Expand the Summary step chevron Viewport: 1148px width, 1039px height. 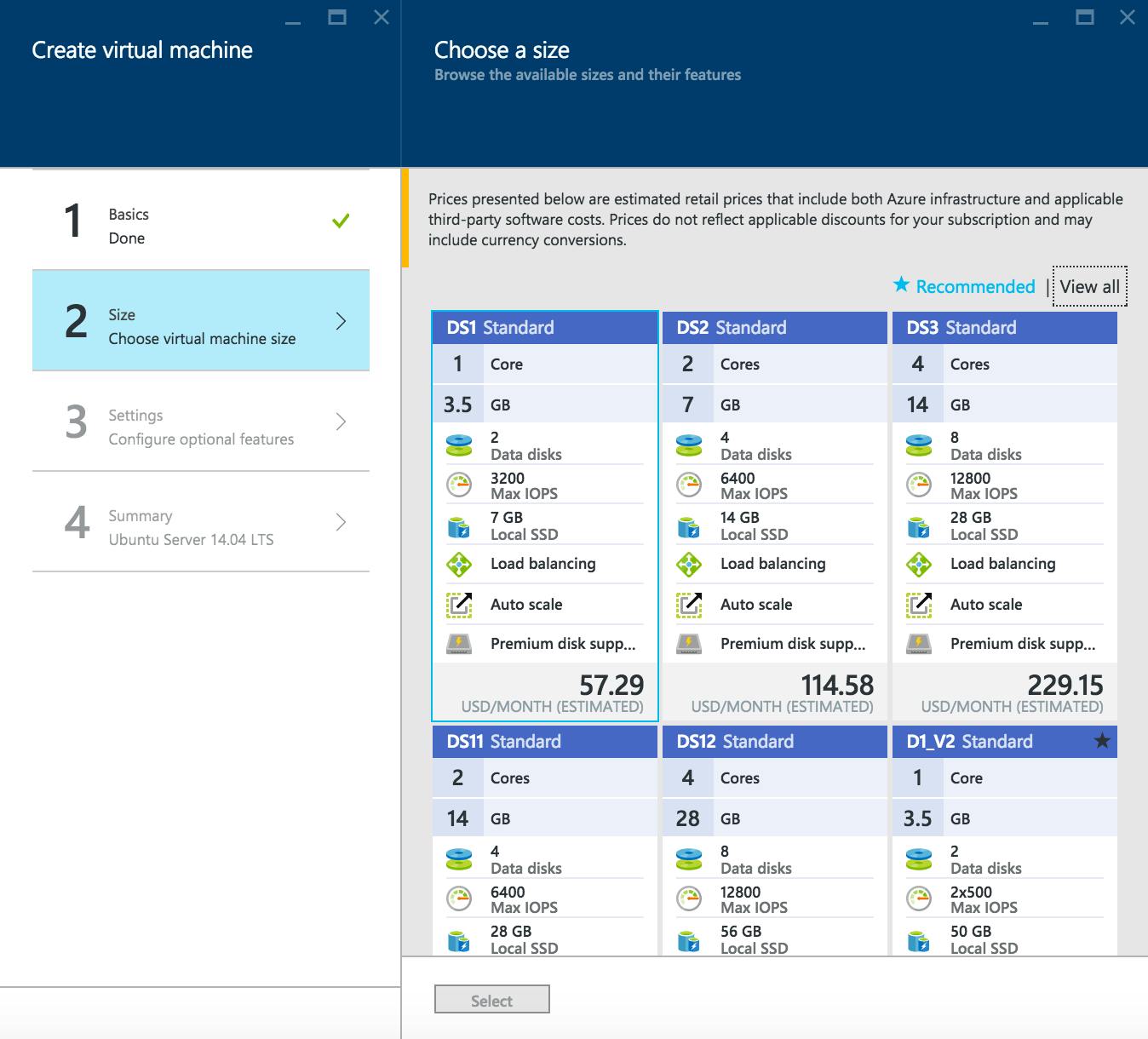tap(341, 522)
